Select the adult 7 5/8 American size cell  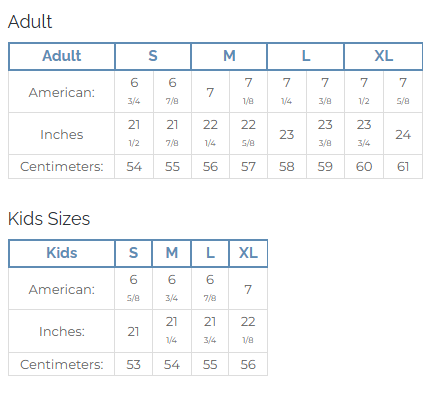click(x=403, y=91)
